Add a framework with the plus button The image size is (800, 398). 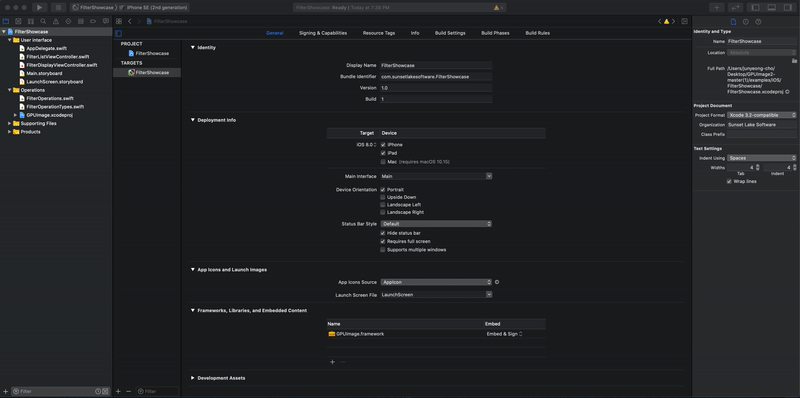click(x=332, y=362)
